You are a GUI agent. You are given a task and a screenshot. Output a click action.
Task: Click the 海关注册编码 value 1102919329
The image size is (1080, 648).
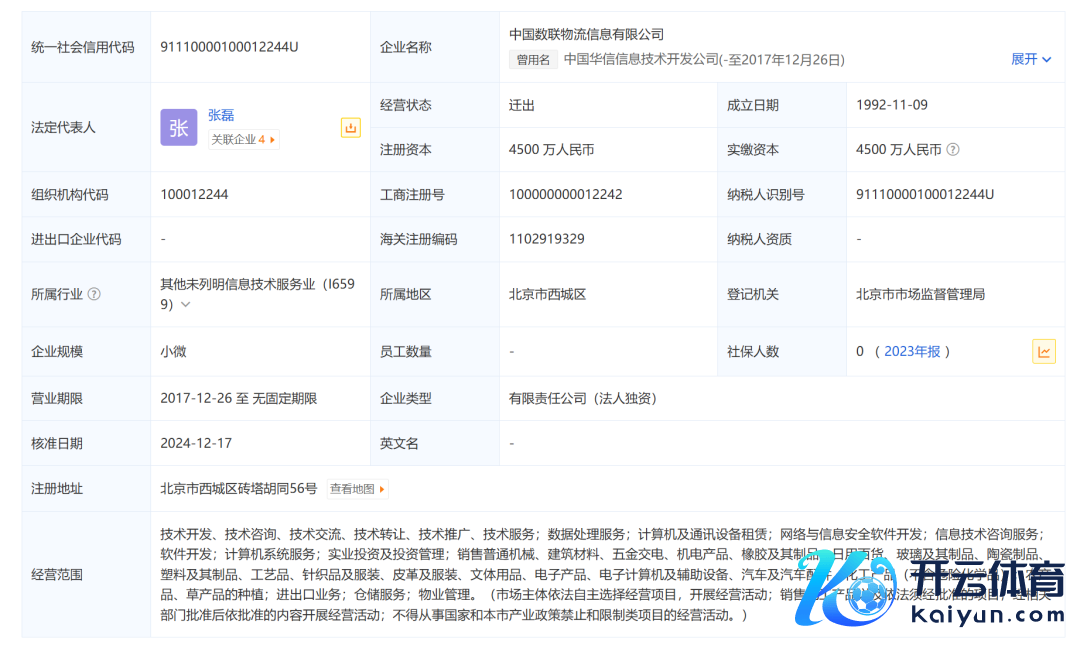click(x=546, y=239)
